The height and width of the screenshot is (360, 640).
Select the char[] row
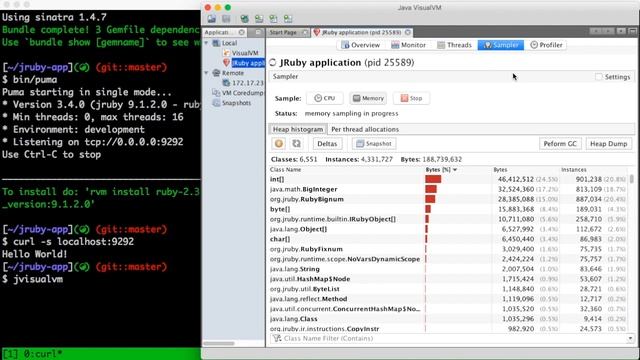(448, 239)
